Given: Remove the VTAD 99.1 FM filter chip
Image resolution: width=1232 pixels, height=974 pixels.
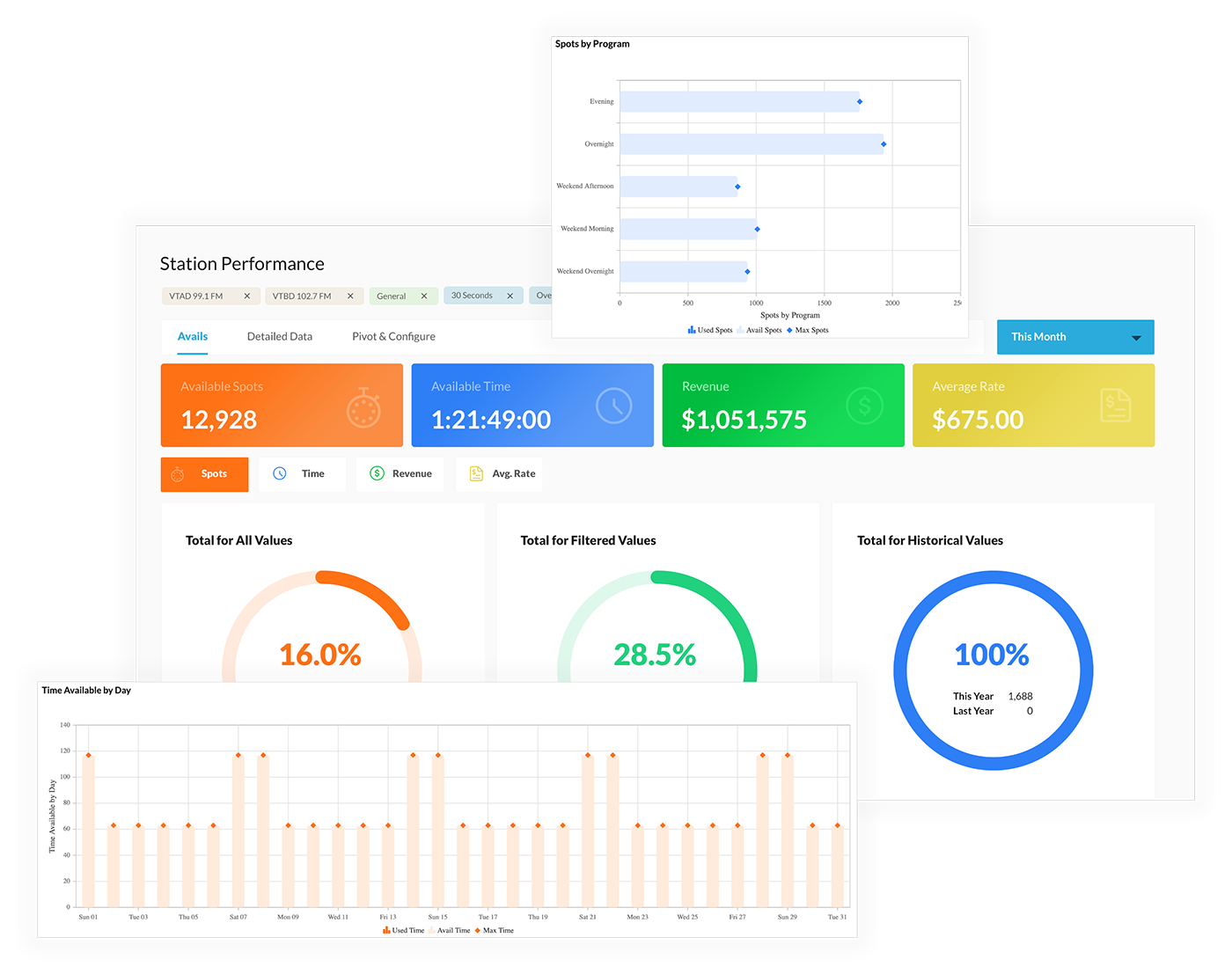Looking at the screenshot, I should [246, 297].
